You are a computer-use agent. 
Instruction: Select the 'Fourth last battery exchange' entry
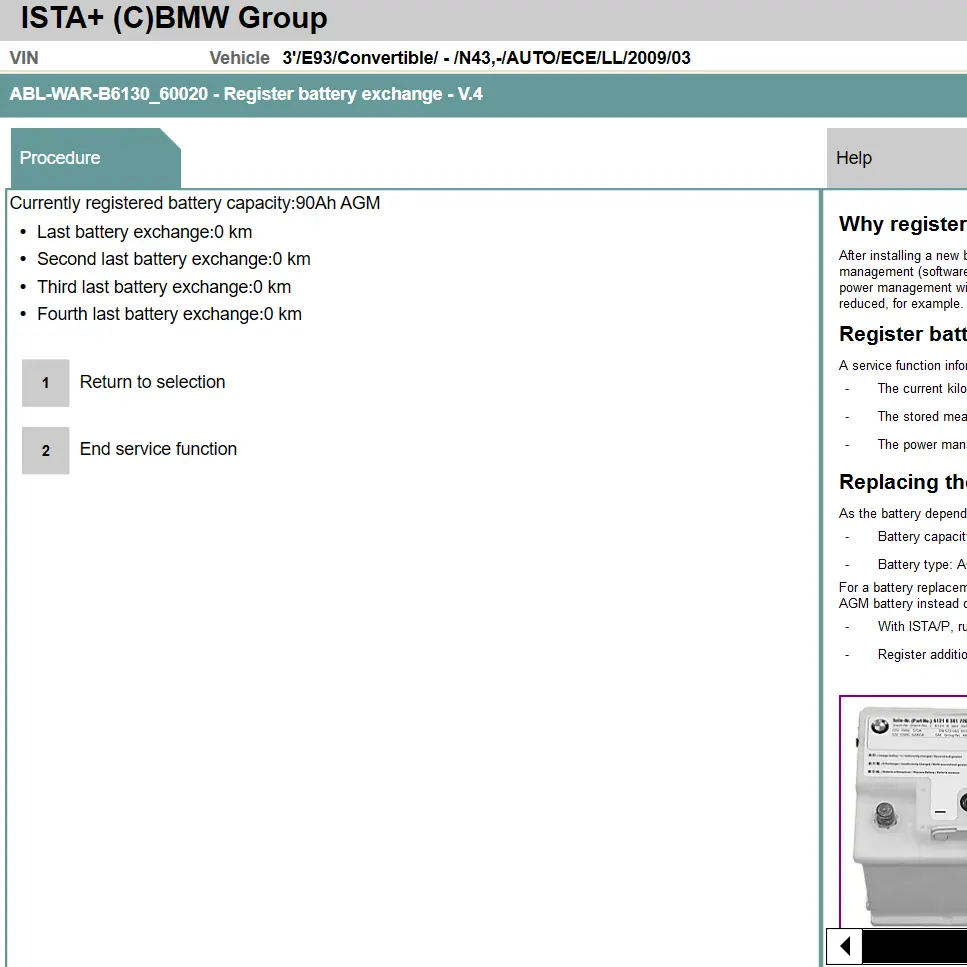[169, 314]
